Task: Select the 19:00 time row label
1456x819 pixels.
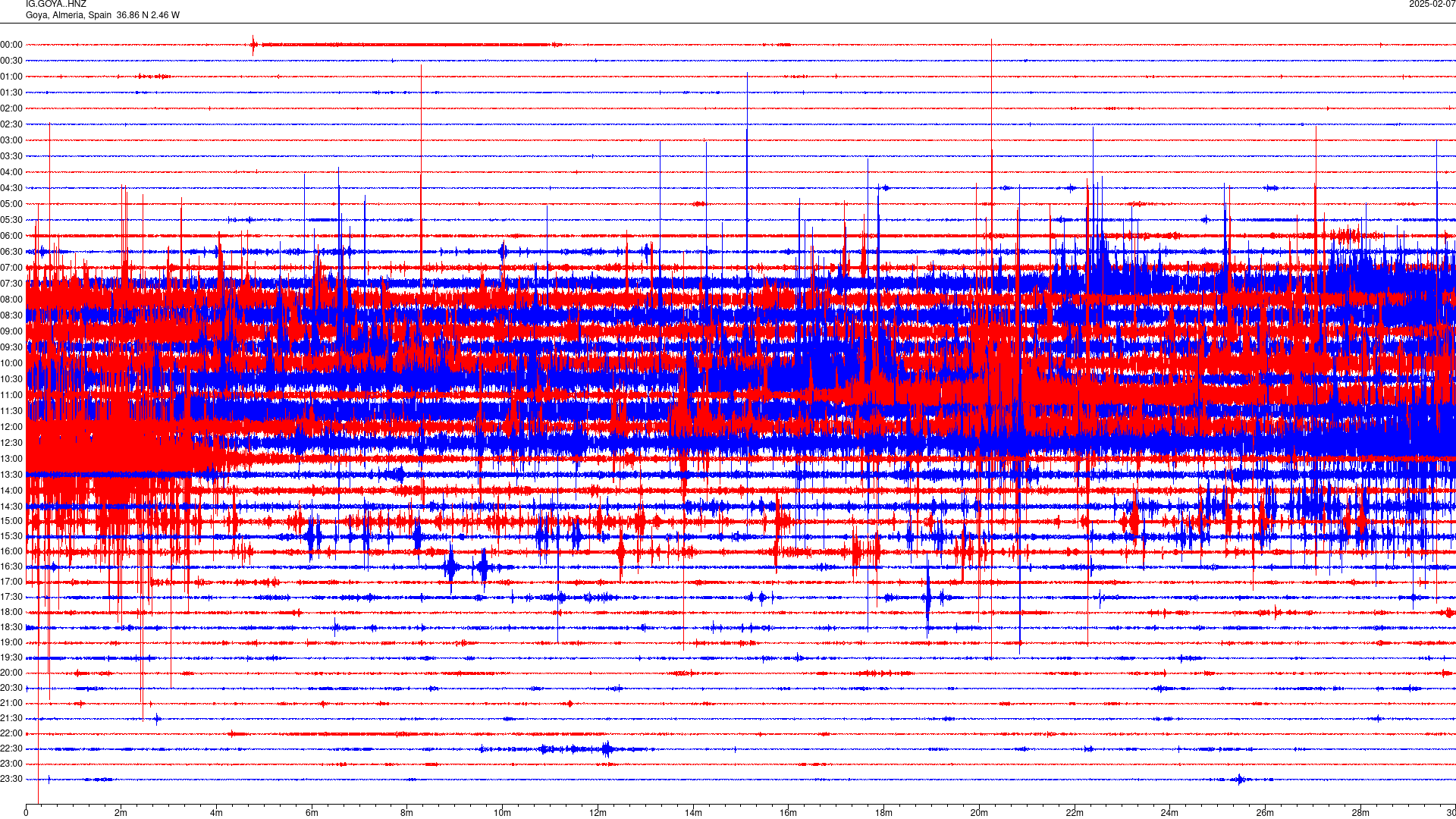Action: (x=11, y=642)
